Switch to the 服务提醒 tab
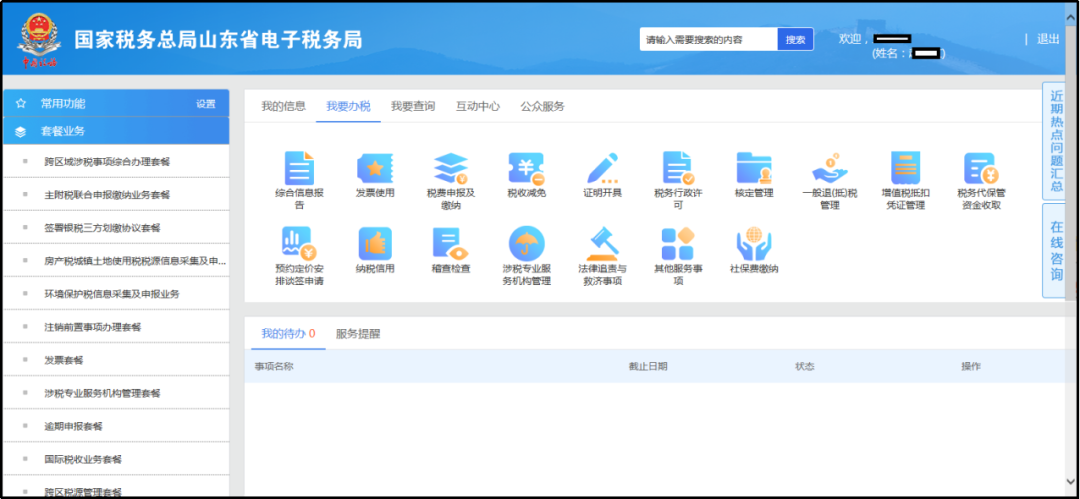 [358, 334]
